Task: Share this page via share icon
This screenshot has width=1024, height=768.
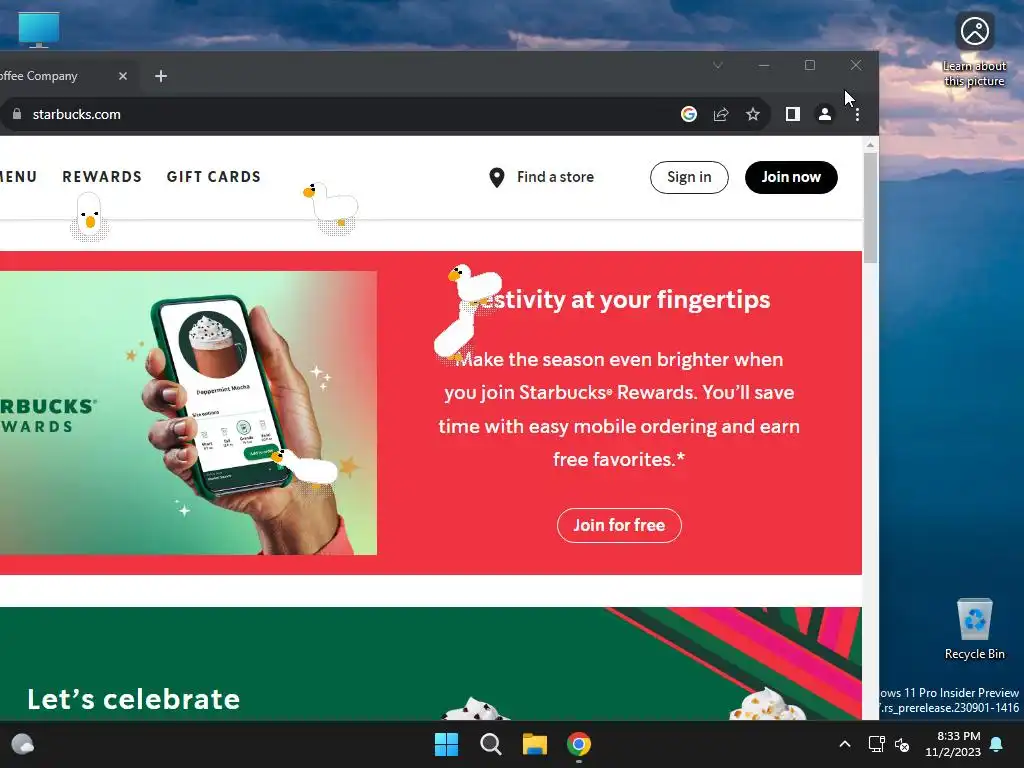Action: point(721,114)
